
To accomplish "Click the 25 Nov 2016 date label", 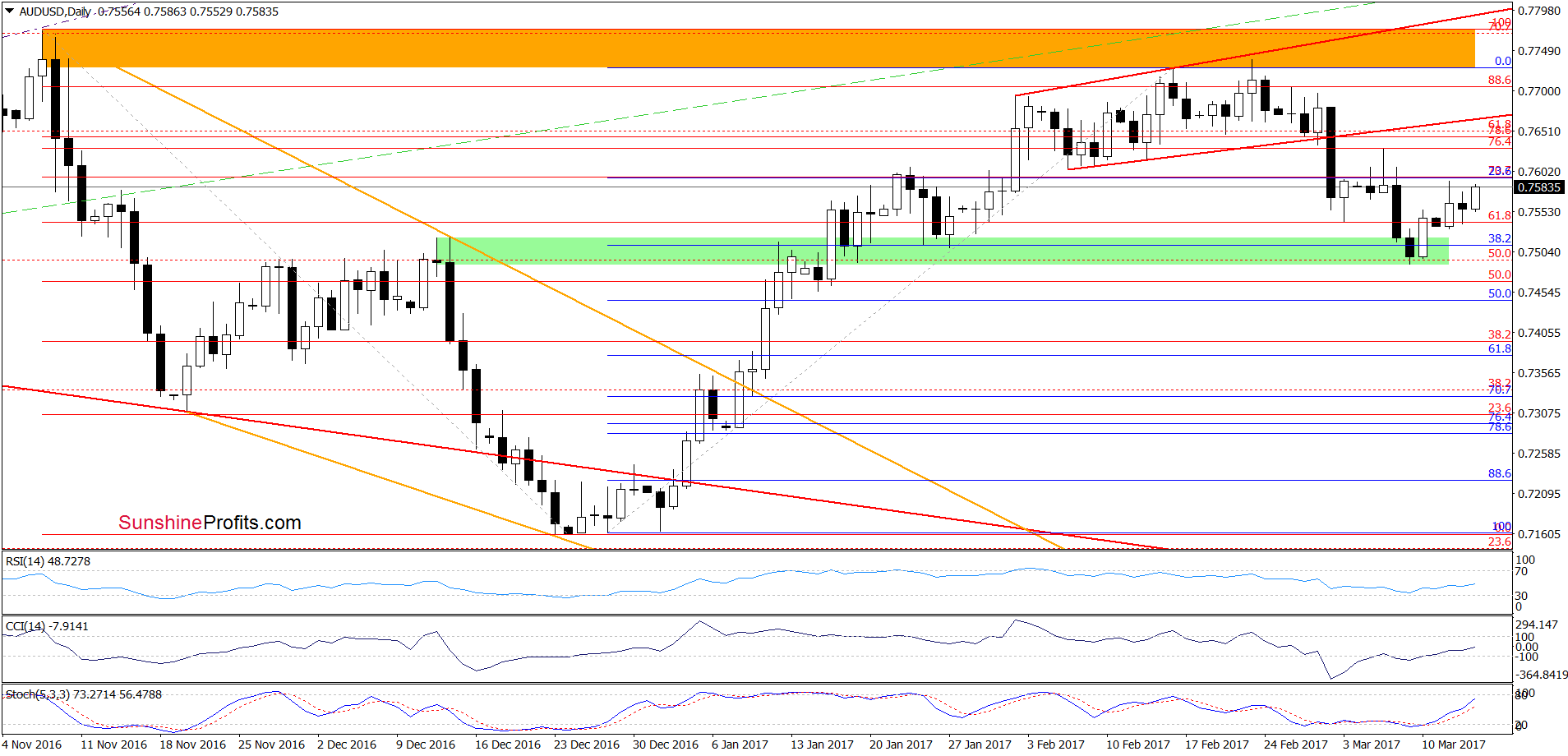I will click(271, 744).
